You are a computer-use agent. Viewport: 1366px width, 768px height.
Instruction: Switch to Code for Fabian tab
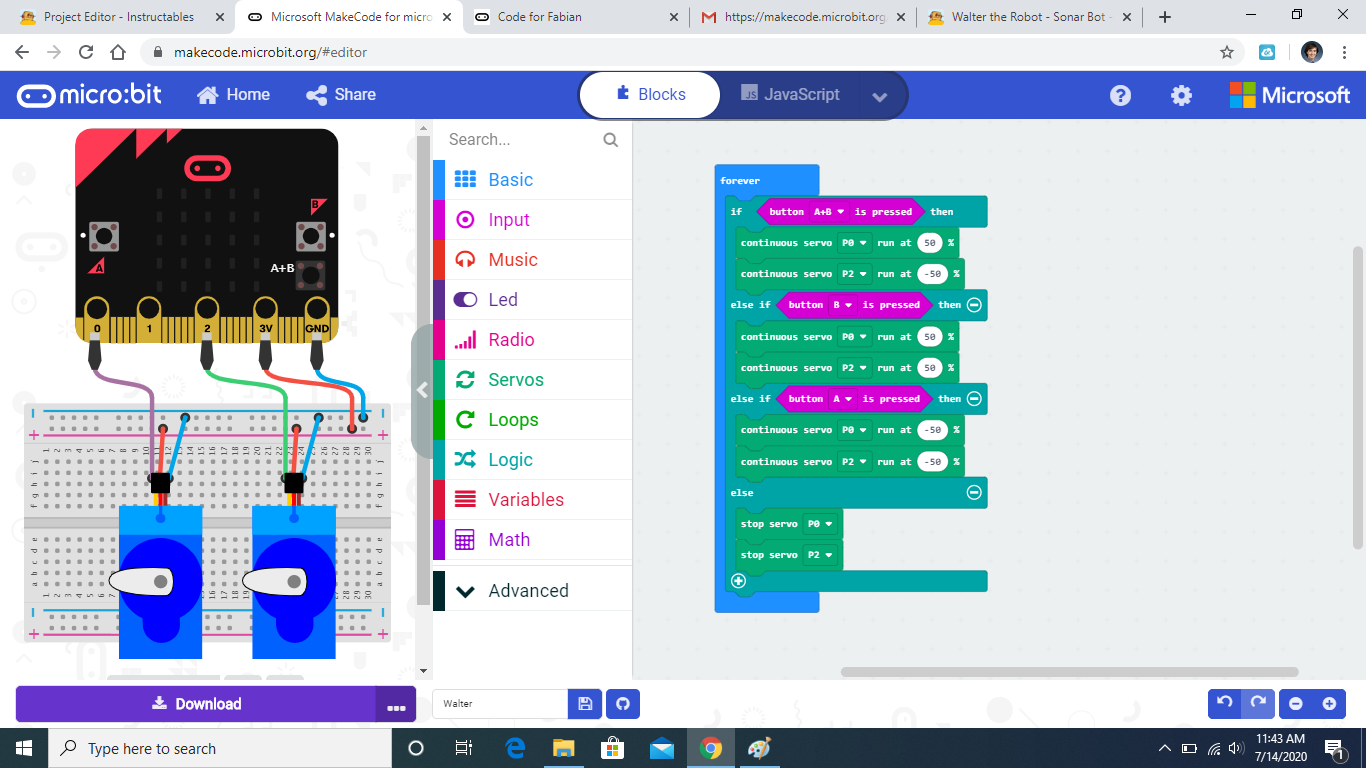click(574, 17)
